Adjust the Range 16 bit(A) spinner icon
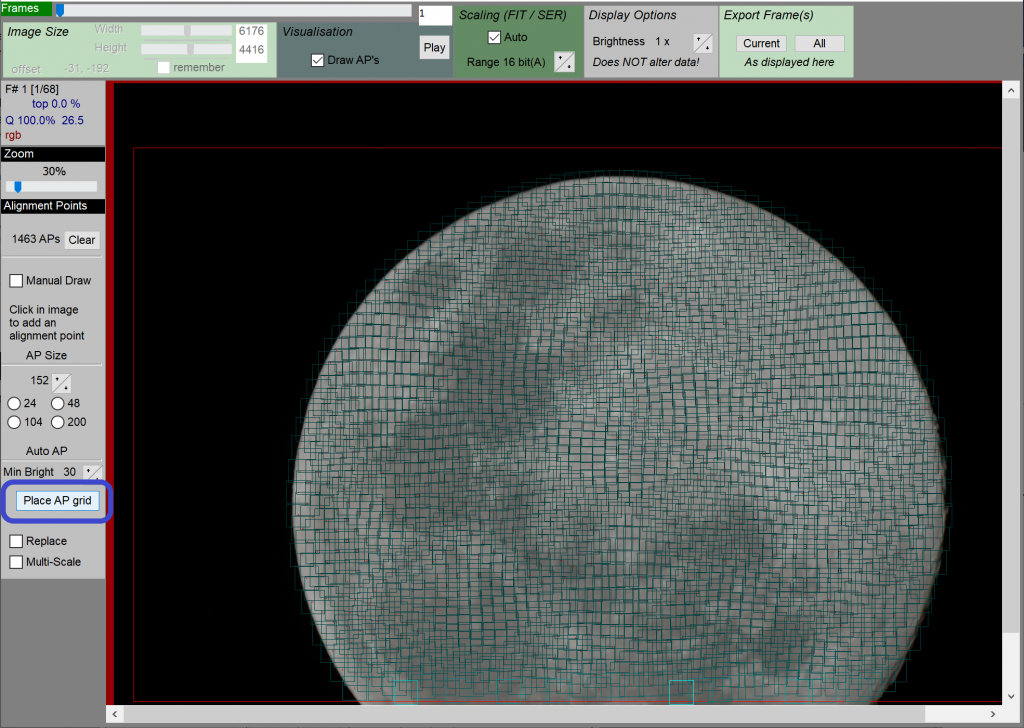Viewport: 1024px width, 728px height. click(564, 62)
